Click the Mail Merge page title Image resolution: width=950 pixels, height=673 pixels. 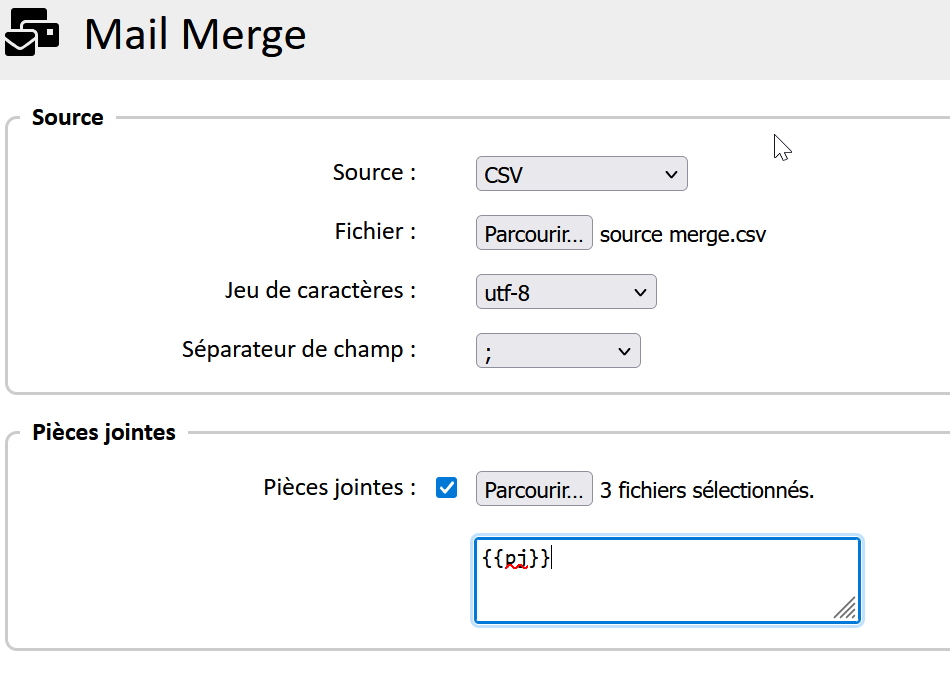[x=195, y=35]
